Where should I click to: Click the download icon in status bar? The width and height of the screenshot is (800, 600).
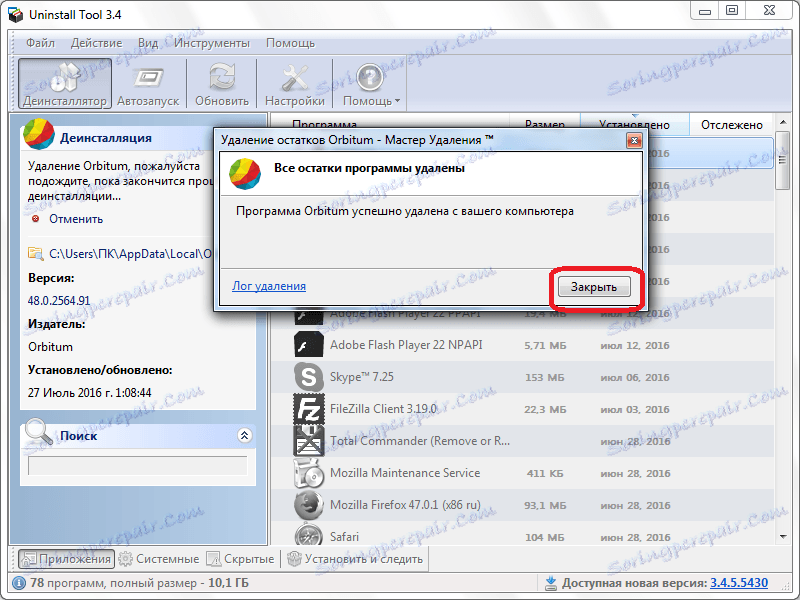pyautogui.click(x=551, y=583)
